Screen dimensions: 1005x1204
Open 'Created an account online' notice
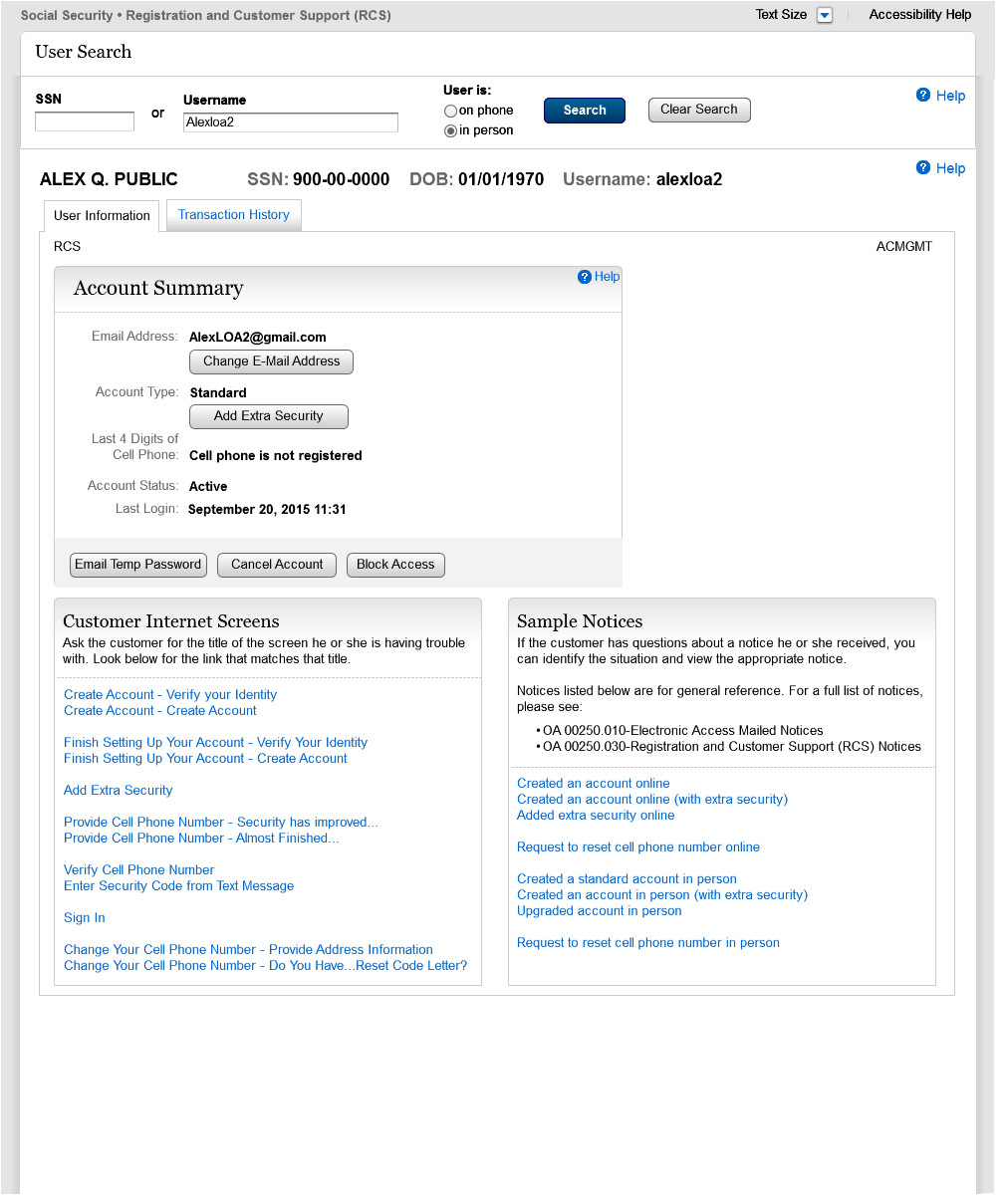[594, 784]
